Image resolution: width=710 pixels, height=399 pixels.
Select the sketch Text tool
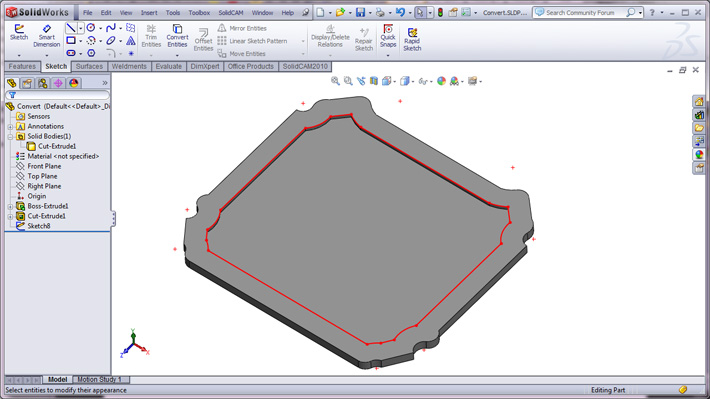[x=131, y=41]
